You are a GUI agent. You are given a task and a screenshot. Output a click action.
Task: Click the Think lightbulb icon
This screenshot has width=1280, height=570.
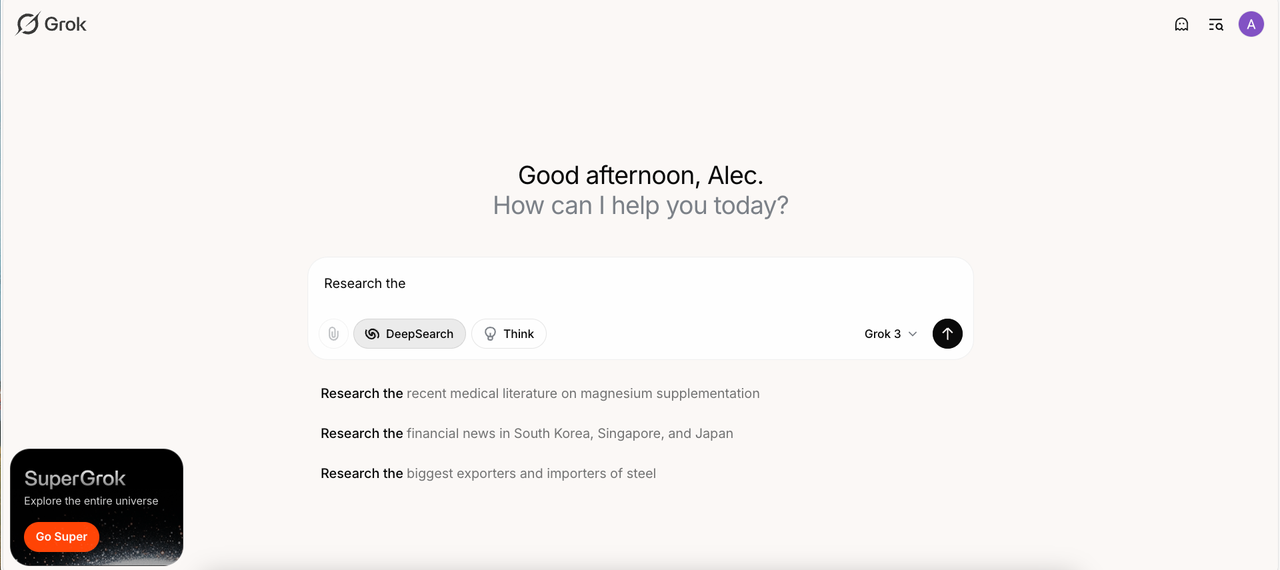click(490, 334)
